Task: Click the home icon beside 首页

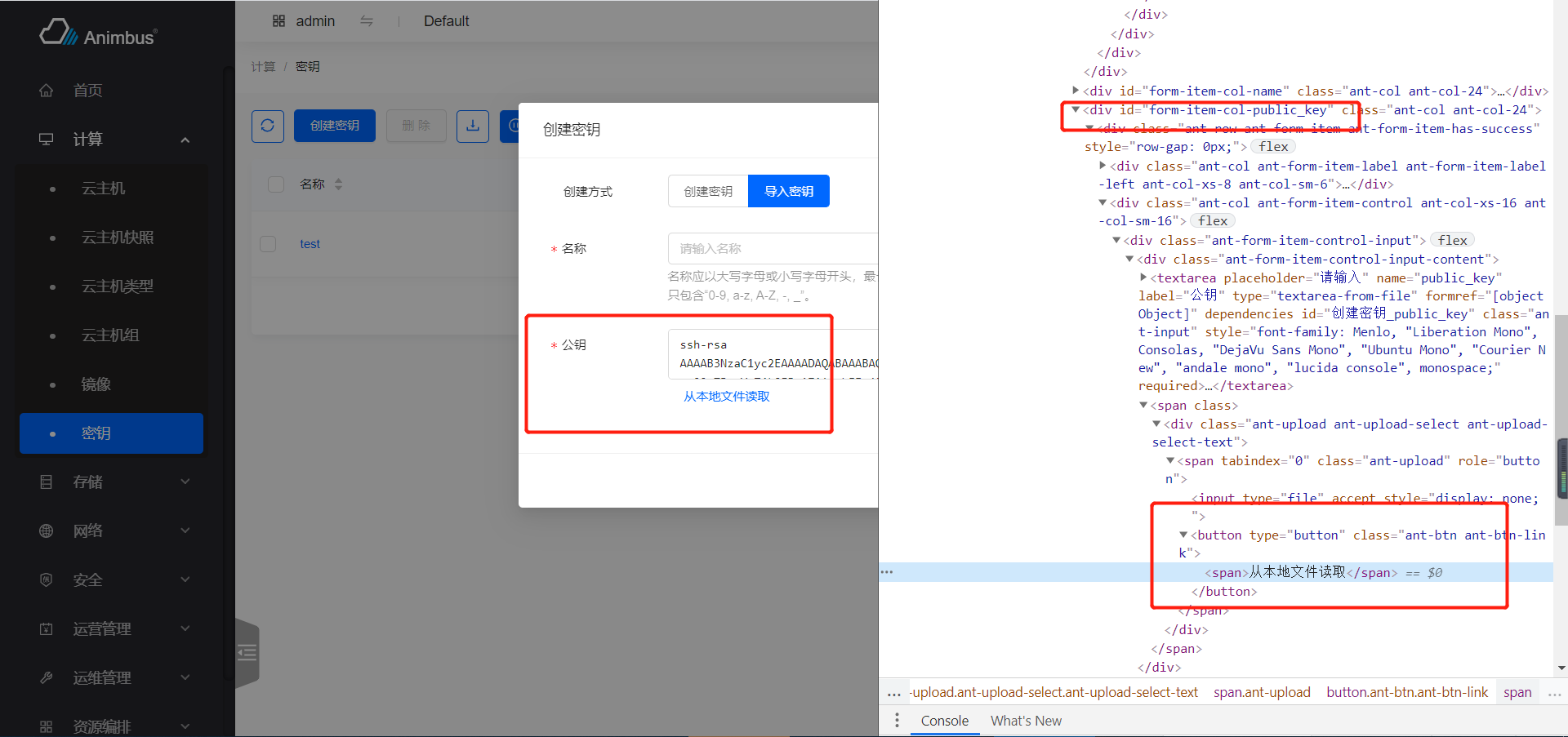Action: click(47, 91)
